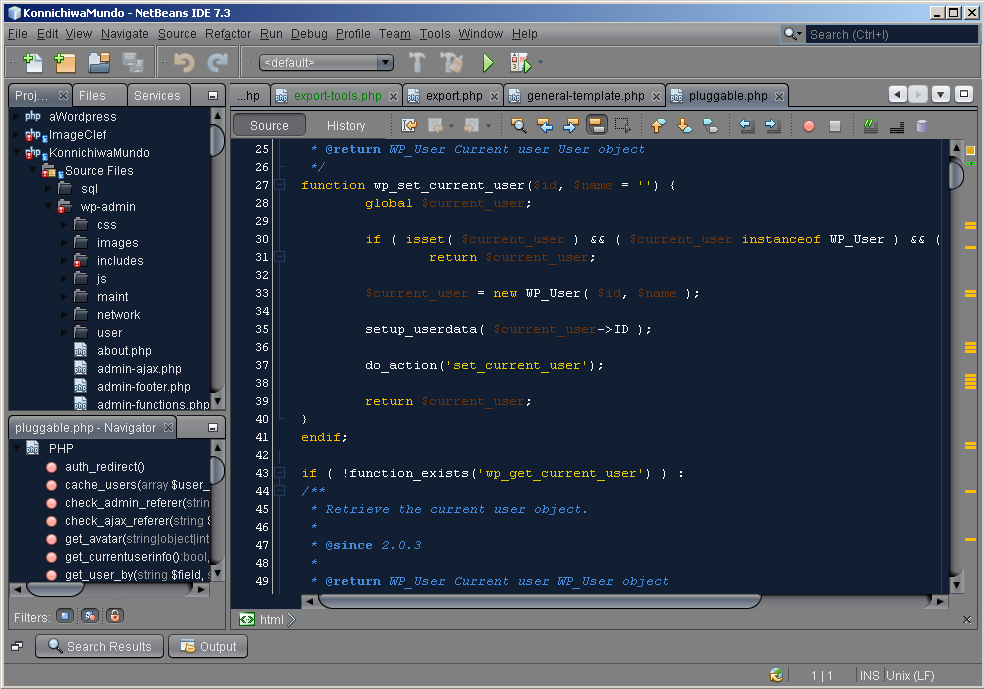Collapse the KonnichiwaMundo project node
This screenshot has height=689, width=984.
[17, 152]
